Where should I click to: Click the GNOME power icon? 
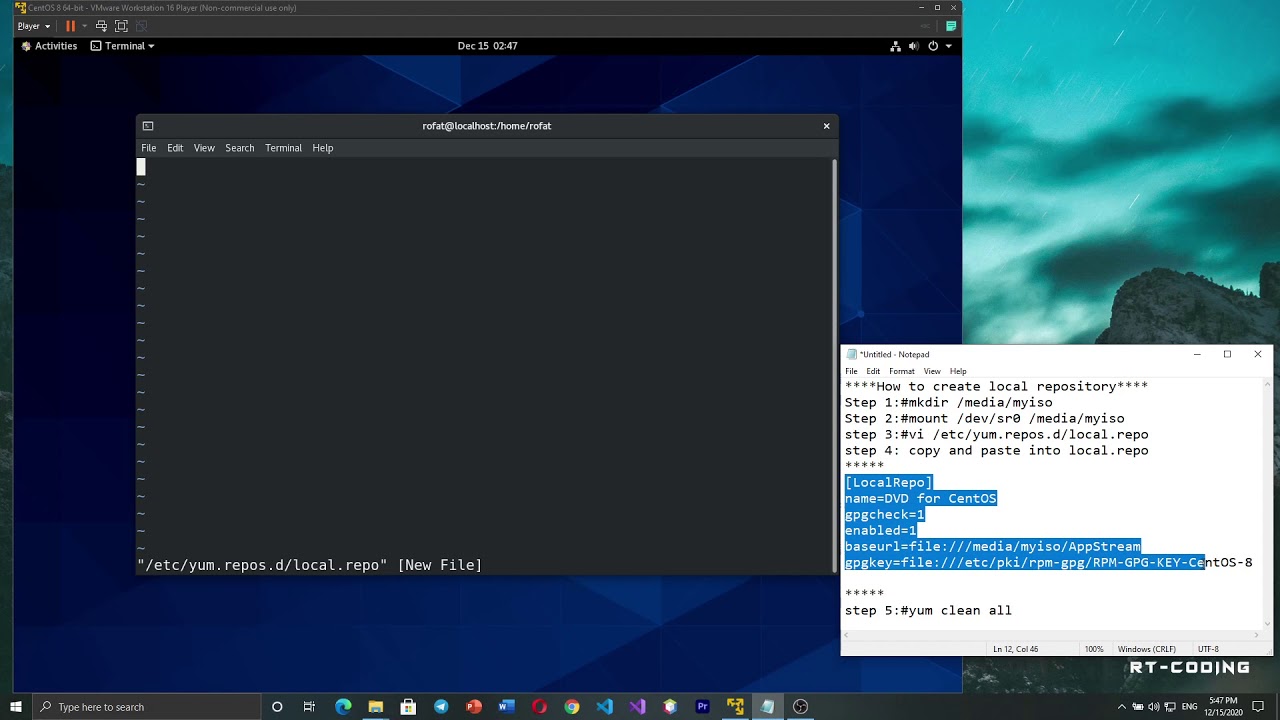933,46
